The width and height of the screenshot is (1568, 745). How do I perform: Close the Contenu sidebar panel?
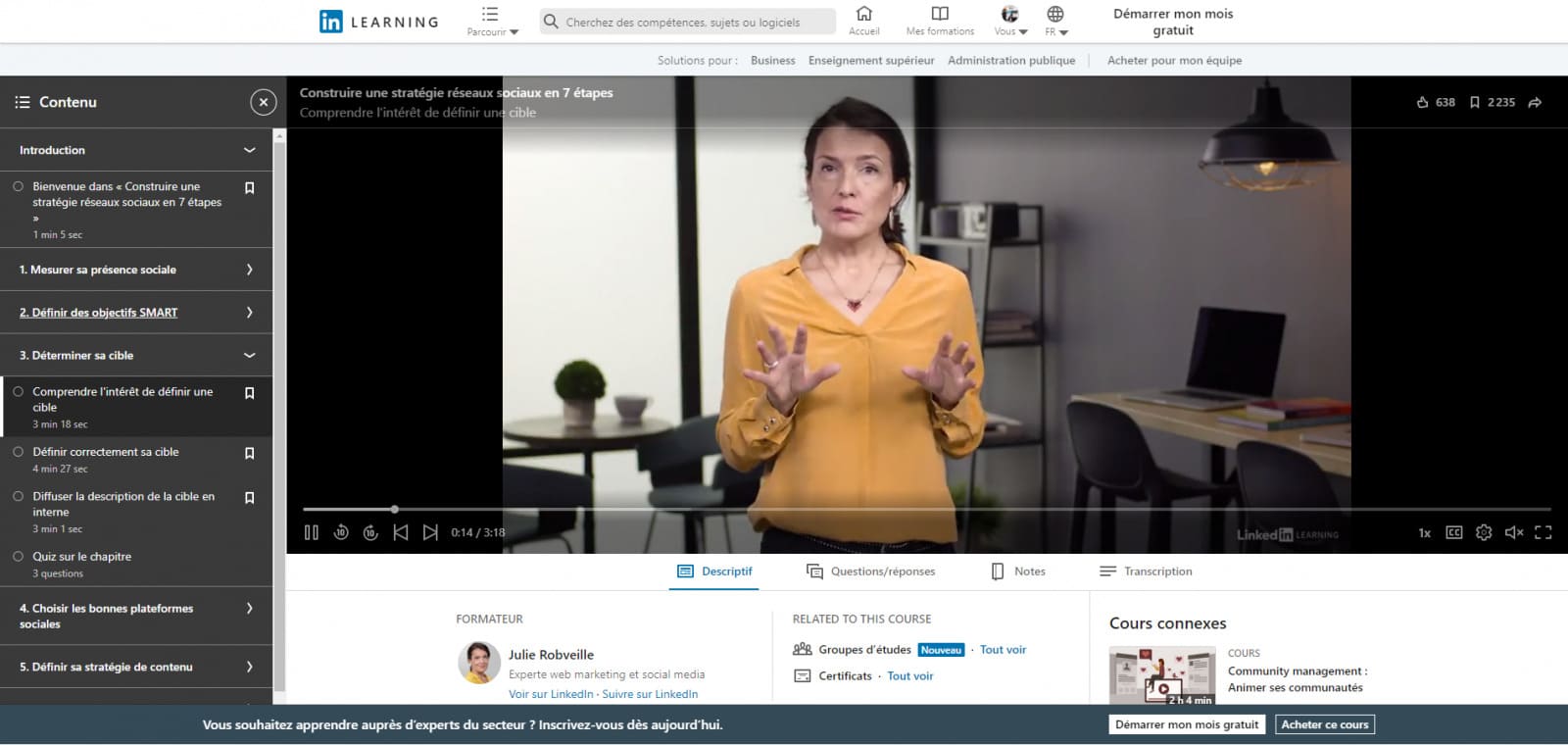pyautogui.click(x=263, y=102)
